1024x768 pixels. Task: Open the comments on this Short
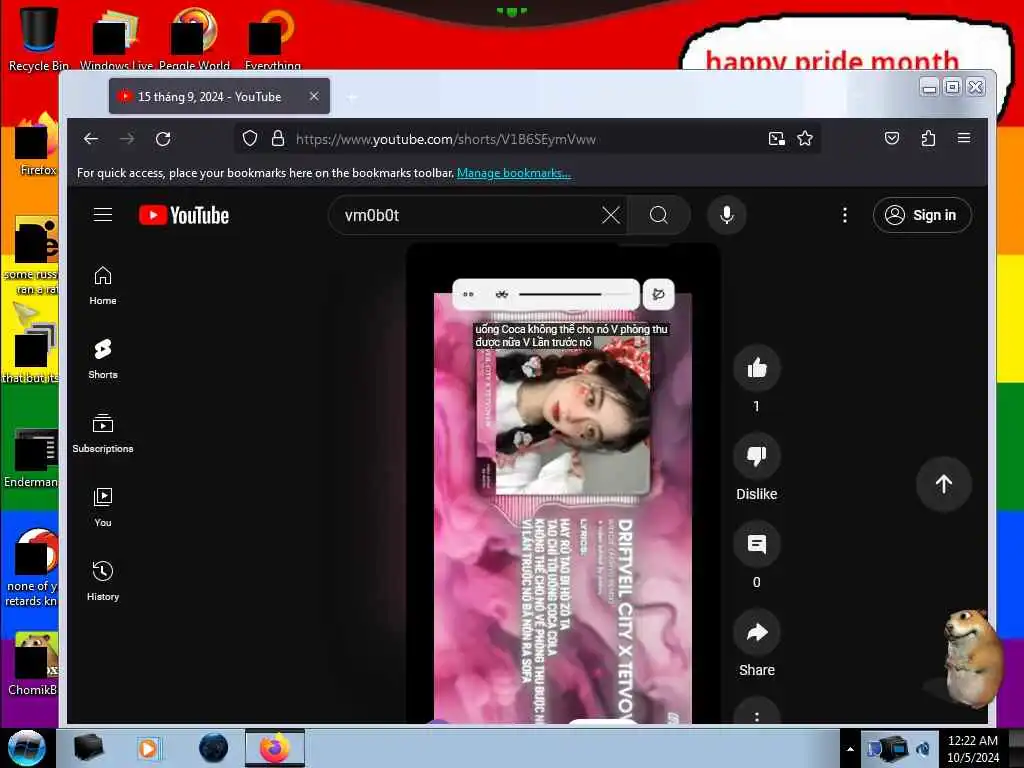click(757, 544)
